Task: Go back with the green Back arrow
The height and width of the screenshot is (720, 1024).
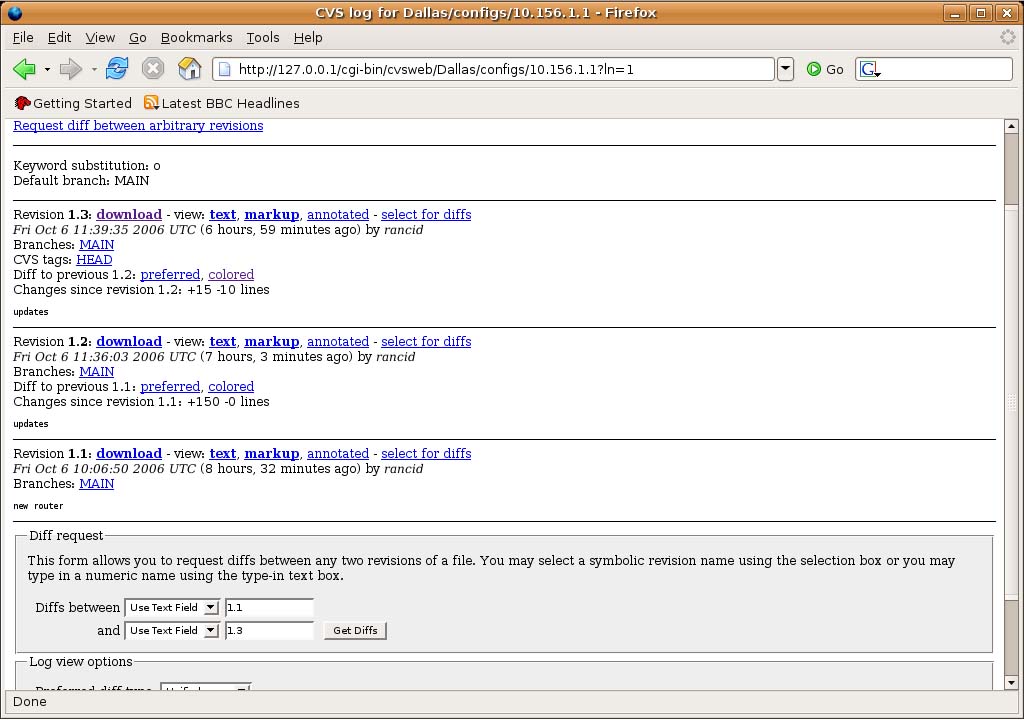Action: tap(24, 69)
